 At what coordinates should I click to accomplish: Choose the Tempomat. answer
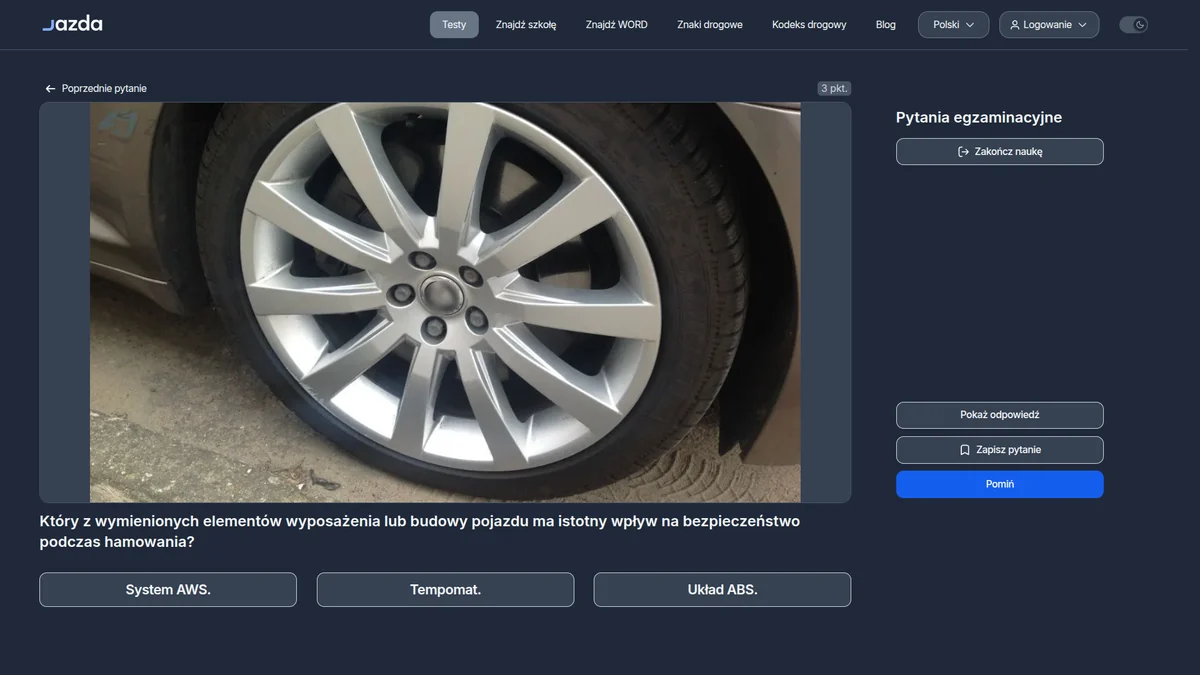445,590
